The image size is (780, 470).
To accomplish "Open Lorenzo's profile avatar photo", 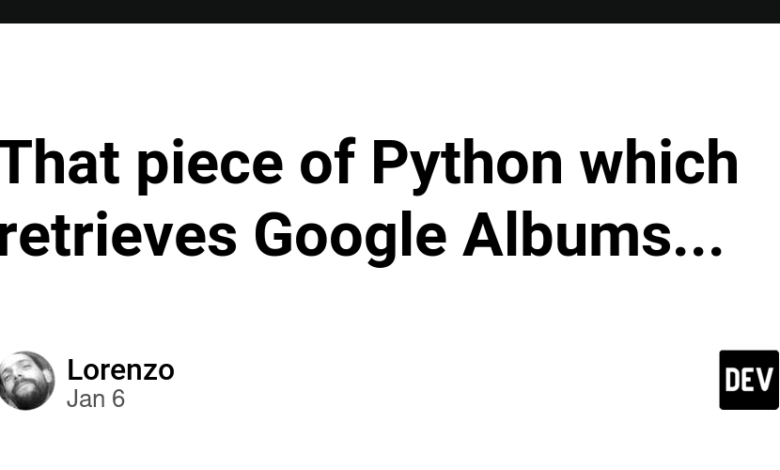I will point(26,380).
